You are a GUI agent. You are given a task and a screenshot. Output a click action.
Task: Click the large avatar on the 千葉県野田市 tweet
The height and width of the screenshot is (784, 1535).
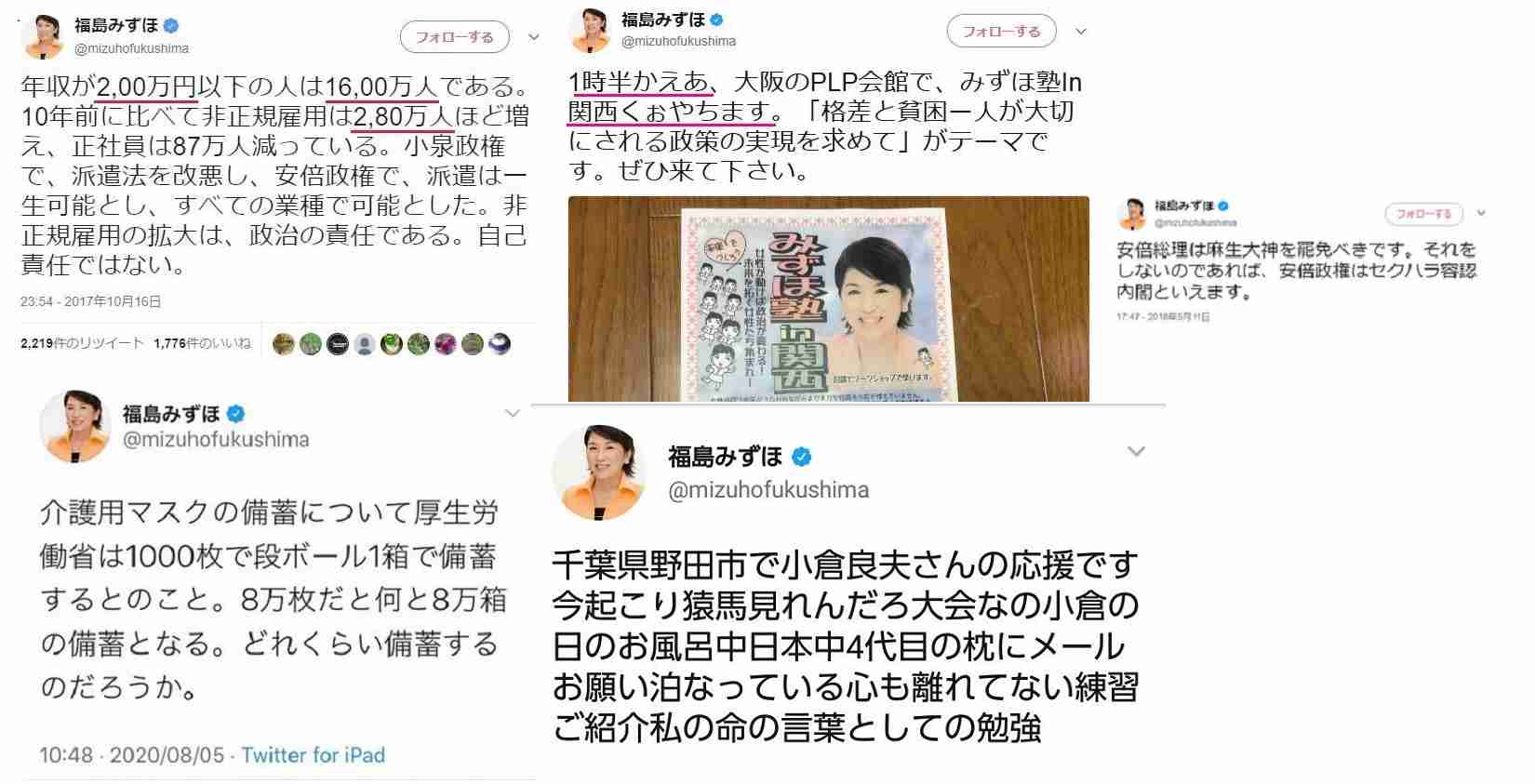click(599, 472)
